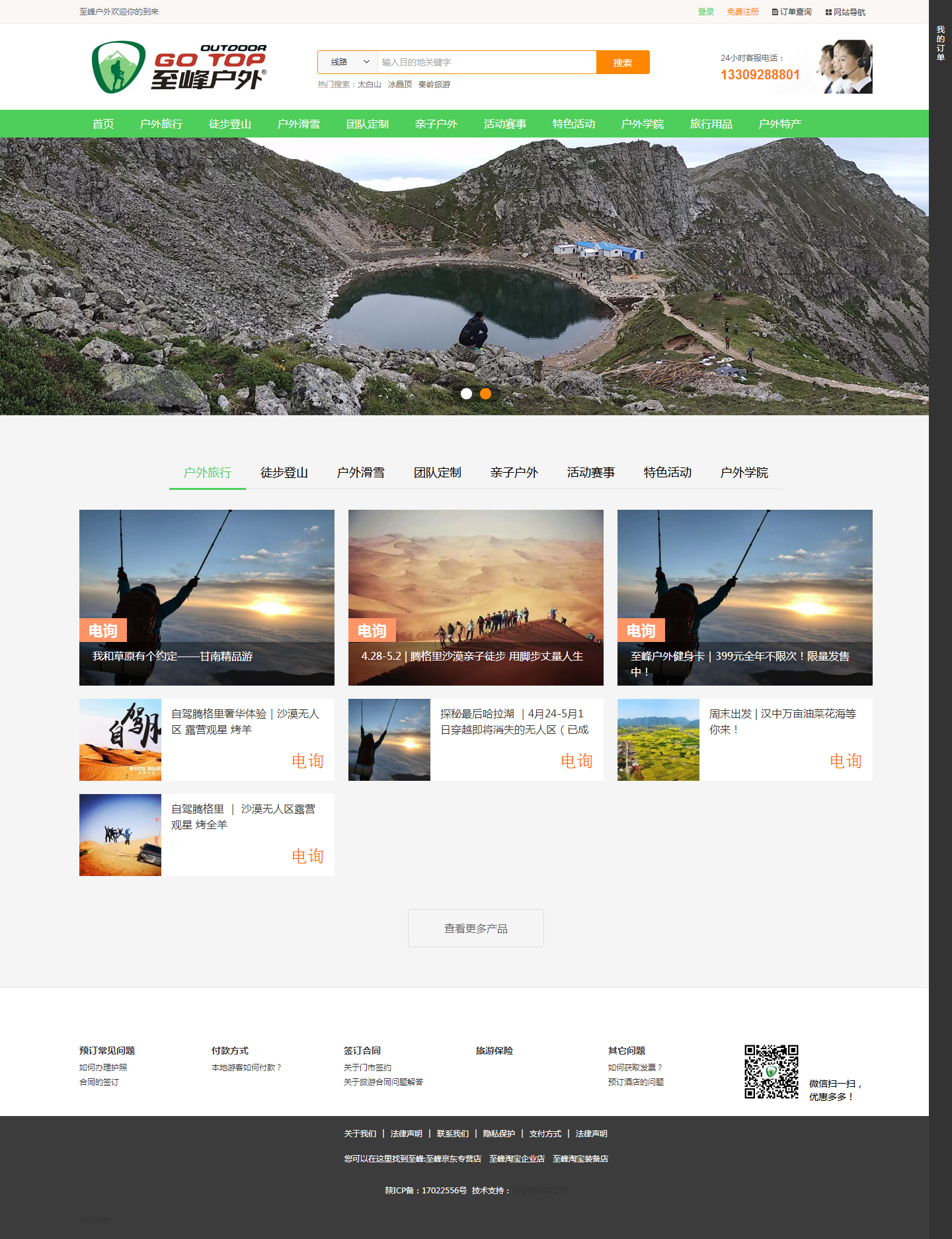Viewport: 952px width, 1239px height.
Task: Switch to the 户外旅行 product tab
Action: [208, 472]
